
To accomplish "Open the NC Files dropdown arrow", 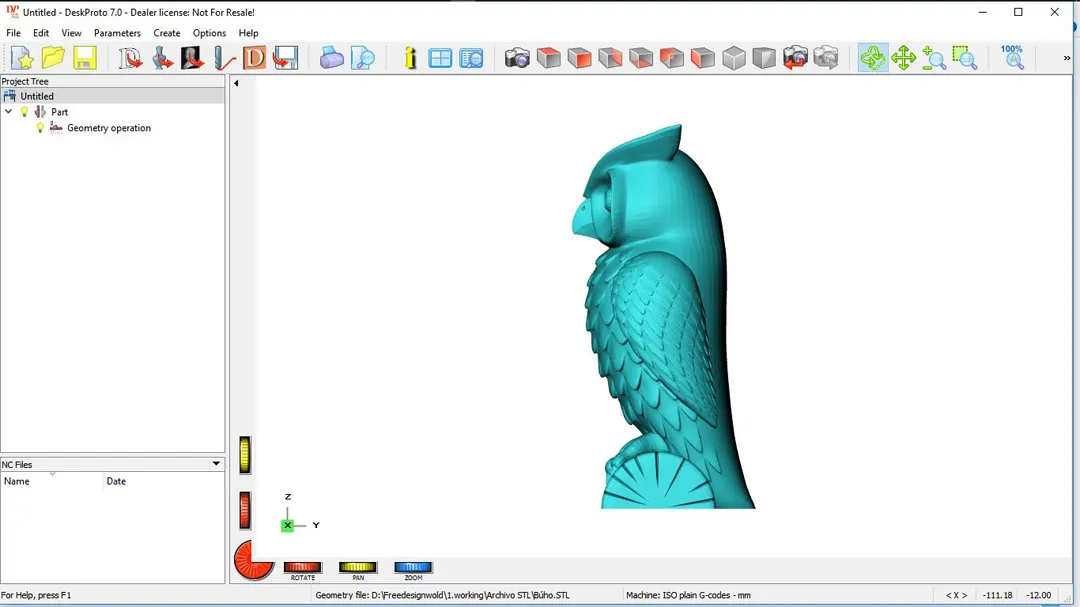I will [216, 464].
